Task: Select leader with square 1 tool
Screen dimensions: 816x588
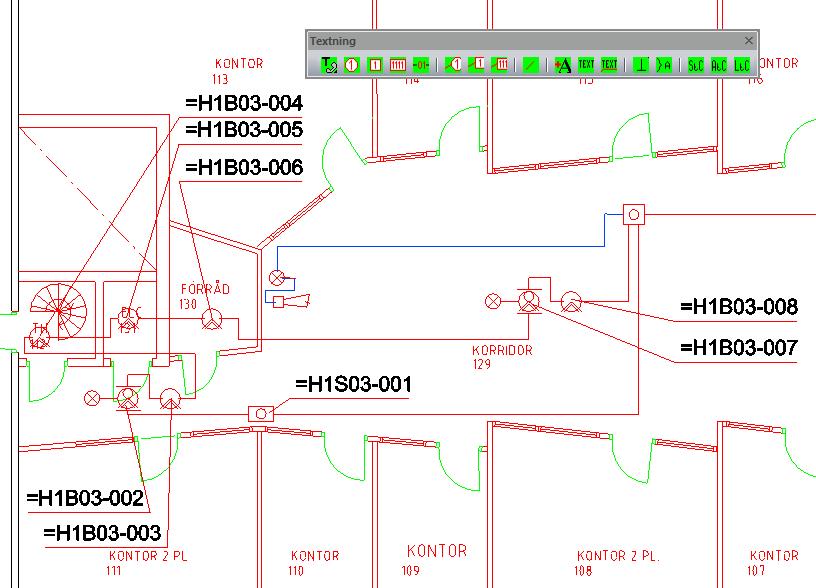Action: pos(476,65)
